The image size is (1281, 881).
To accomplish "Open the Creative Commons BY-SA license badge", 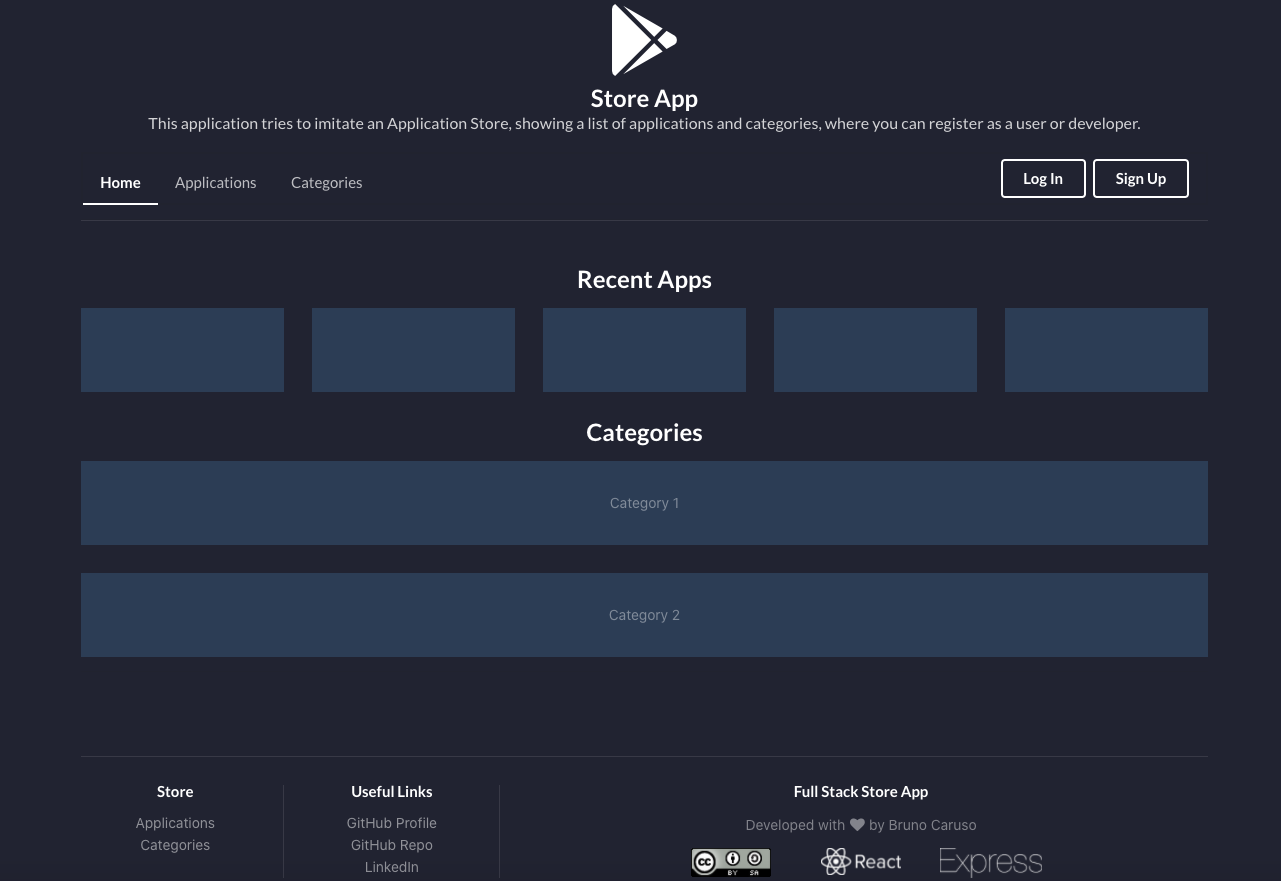I will (731, 862).
